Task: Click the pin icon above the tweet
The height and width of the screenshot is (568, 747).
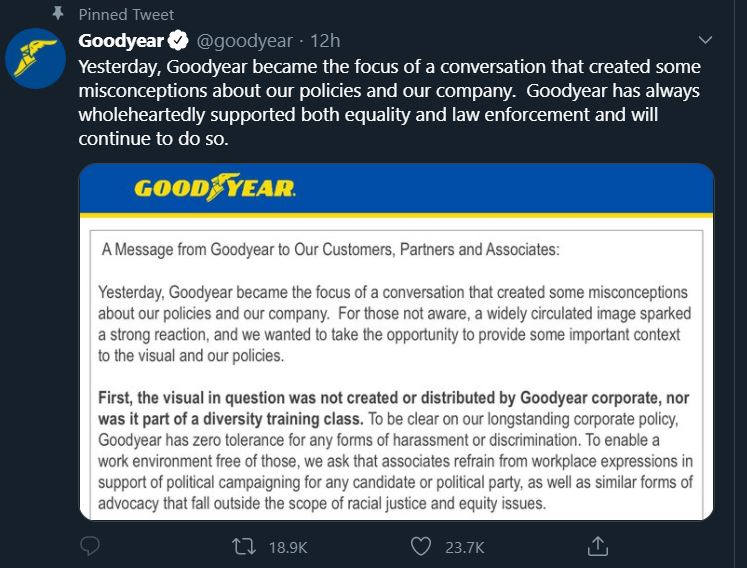Action: (57, 14)
